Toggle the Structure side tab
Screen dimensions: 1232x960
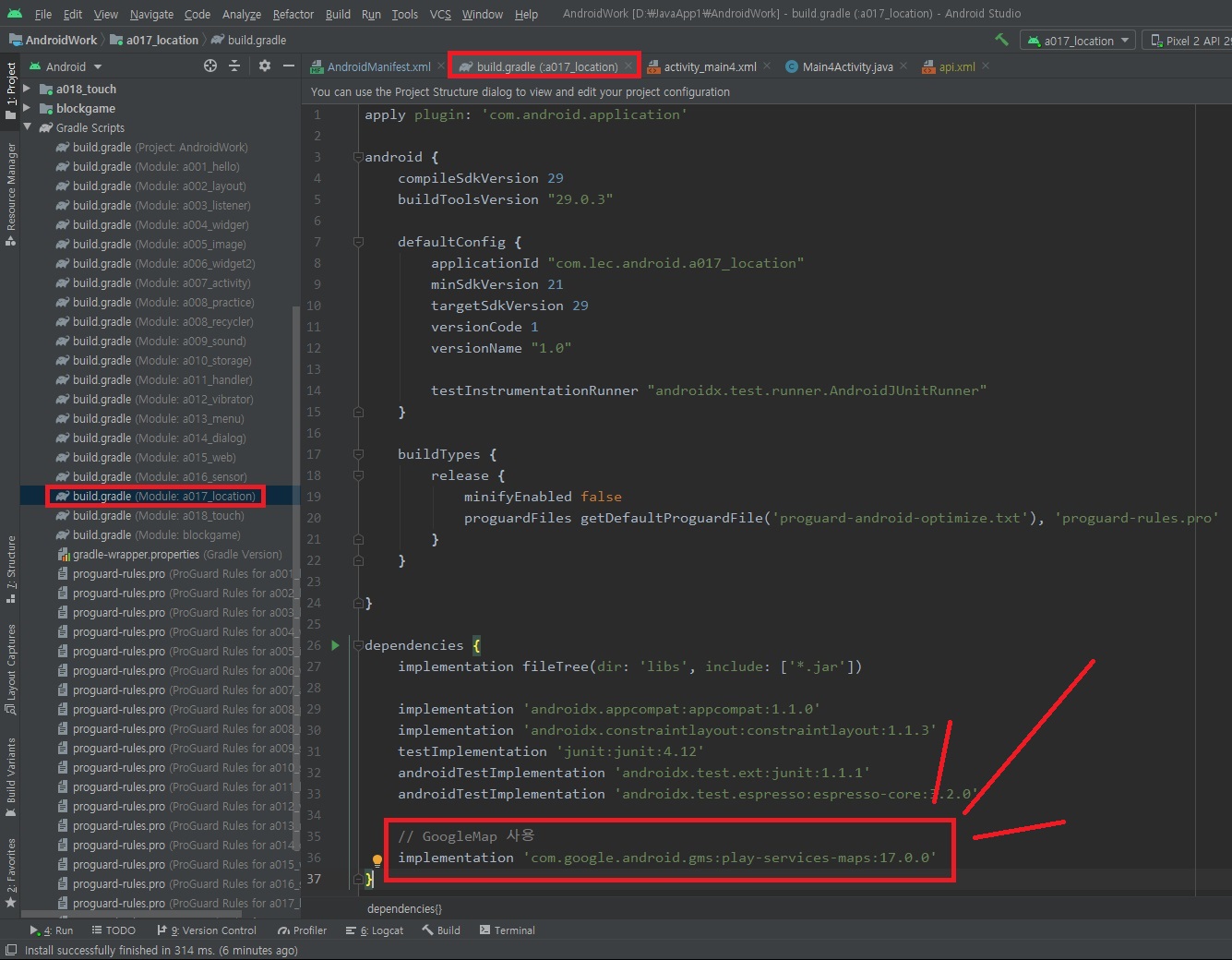click(x=11, y=569)
